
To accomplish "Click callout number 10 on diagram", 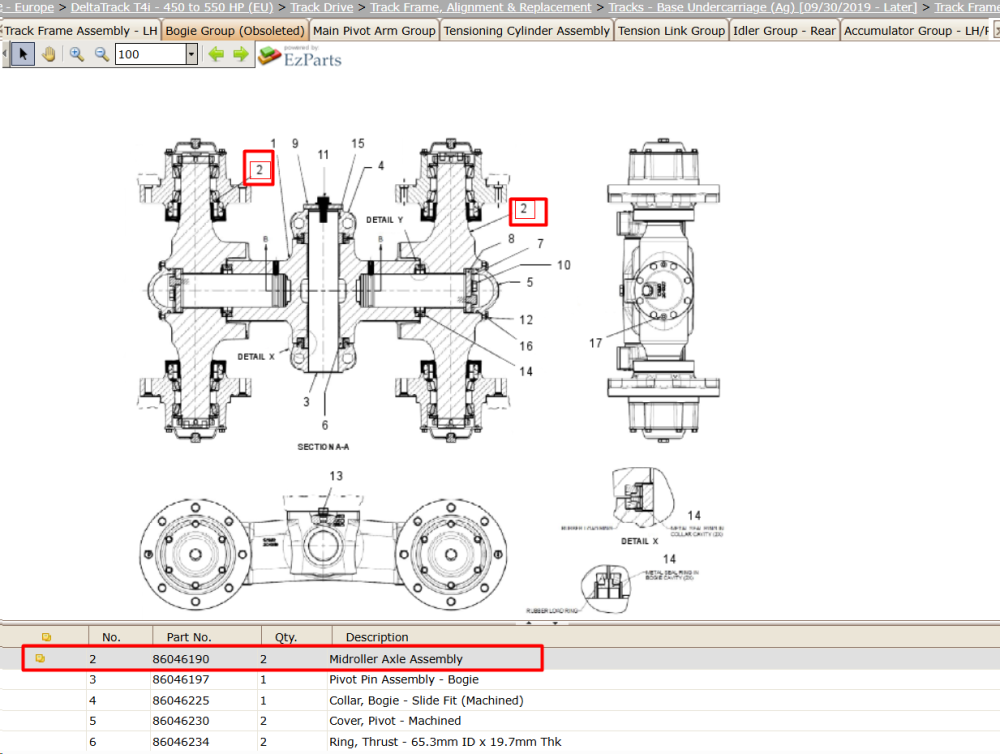I will 564,265.
